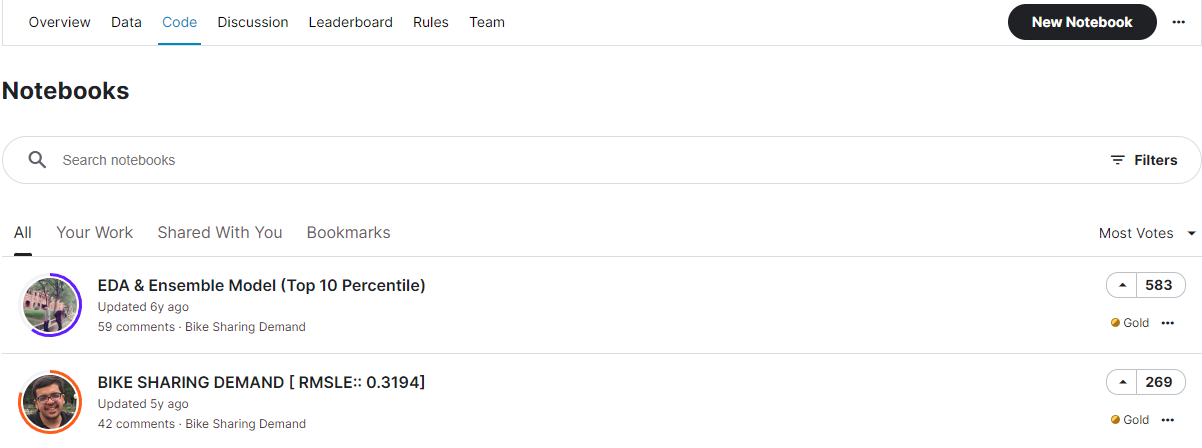The image size is (1202, 448).
Task: Expand the Most Votes sort dropdown
Action: [x=1147, y=233]
